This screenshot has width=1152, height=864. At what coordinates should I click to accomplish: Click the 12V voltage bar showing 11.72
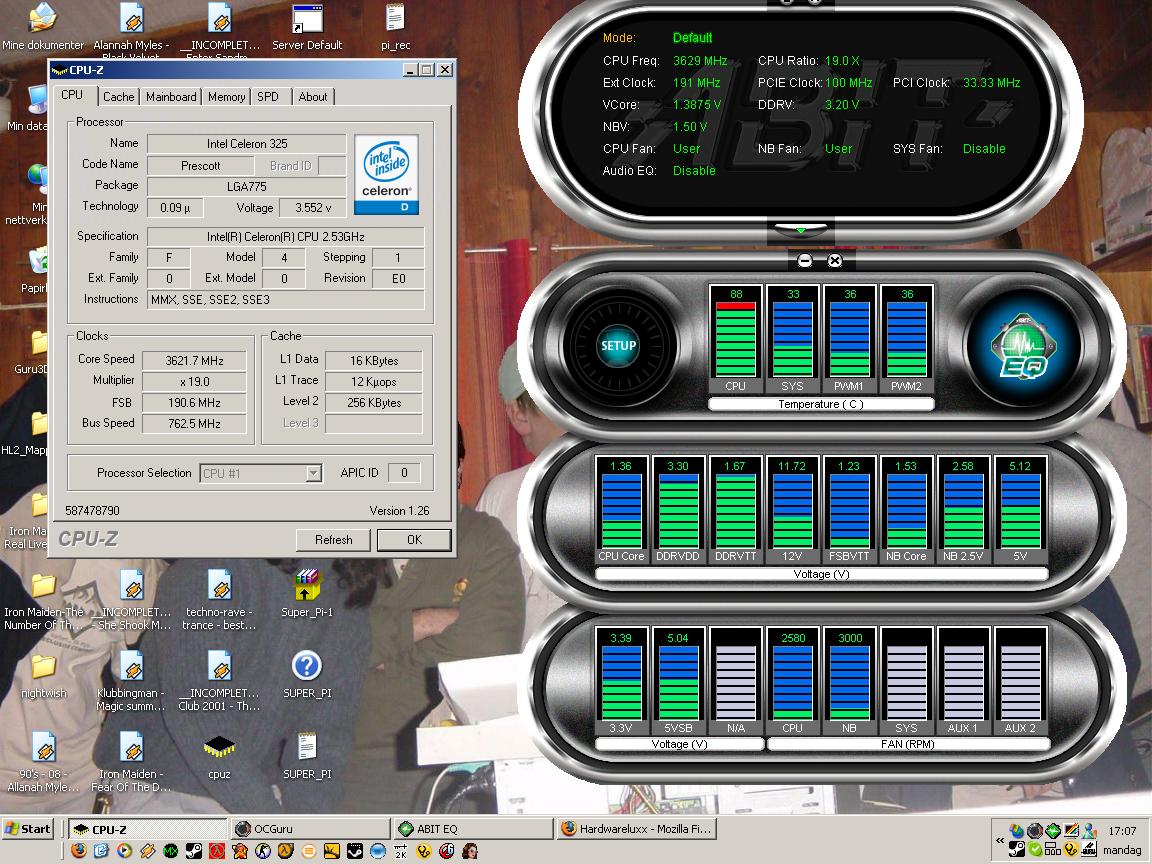(x=793, y=511)
